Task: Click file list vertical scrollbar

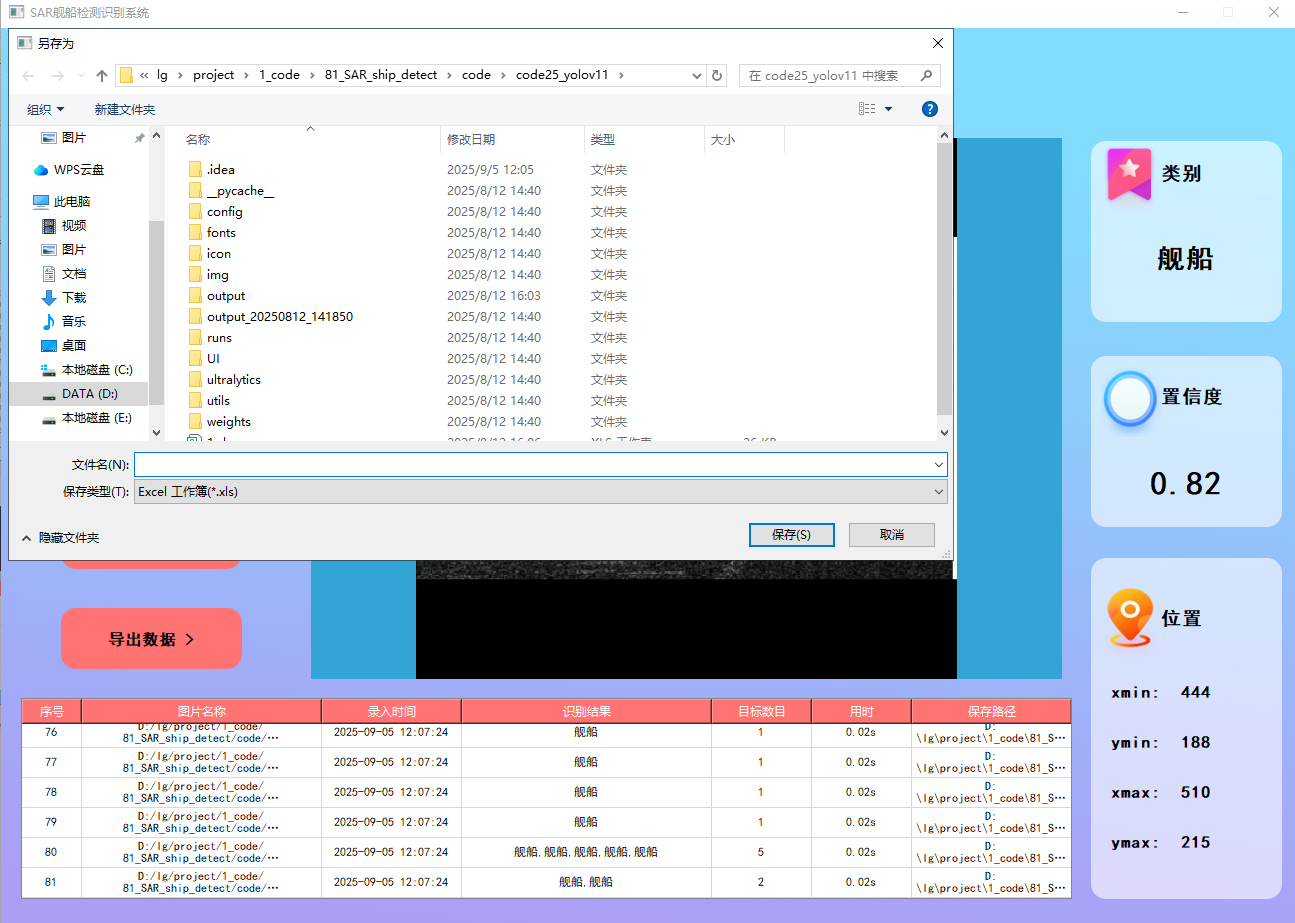Action: coord(944,278)
